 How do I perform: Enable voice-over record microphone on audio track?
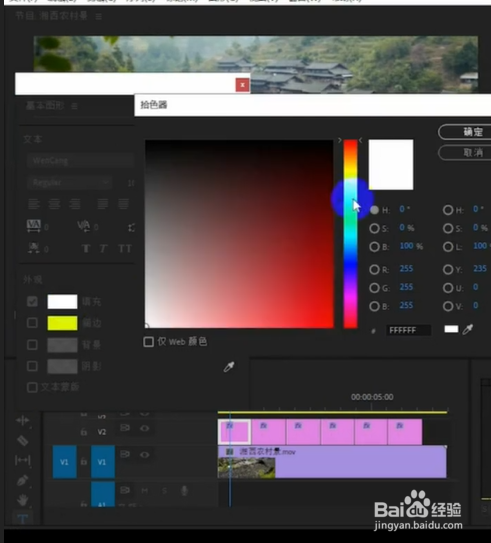tap(184, 490)
